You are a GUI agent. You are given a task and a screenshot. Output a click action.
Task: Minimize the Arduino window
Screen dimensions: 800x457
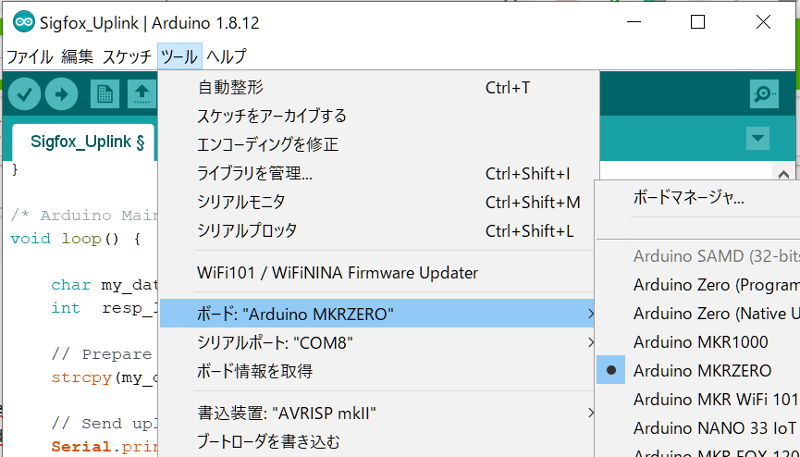pyautogui.click(x=634, y=22)
